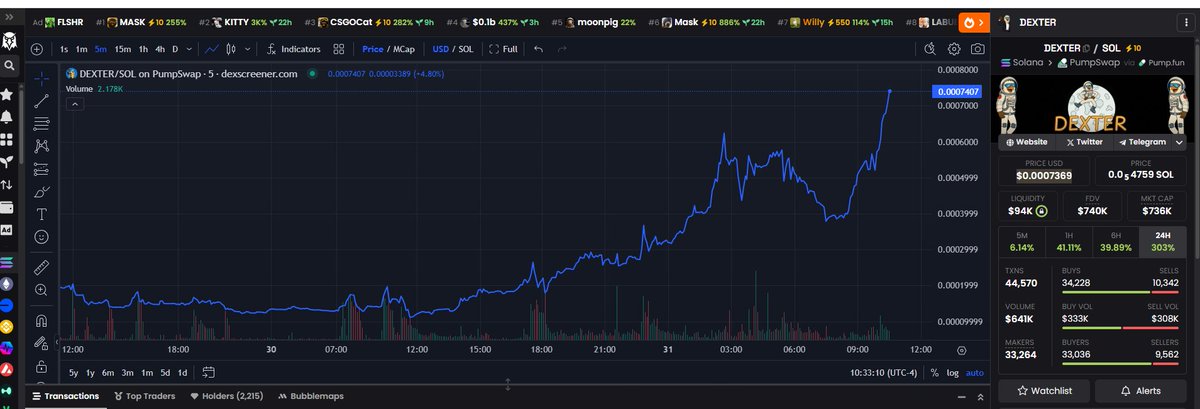Open the chart settings gear

point(954,48)
